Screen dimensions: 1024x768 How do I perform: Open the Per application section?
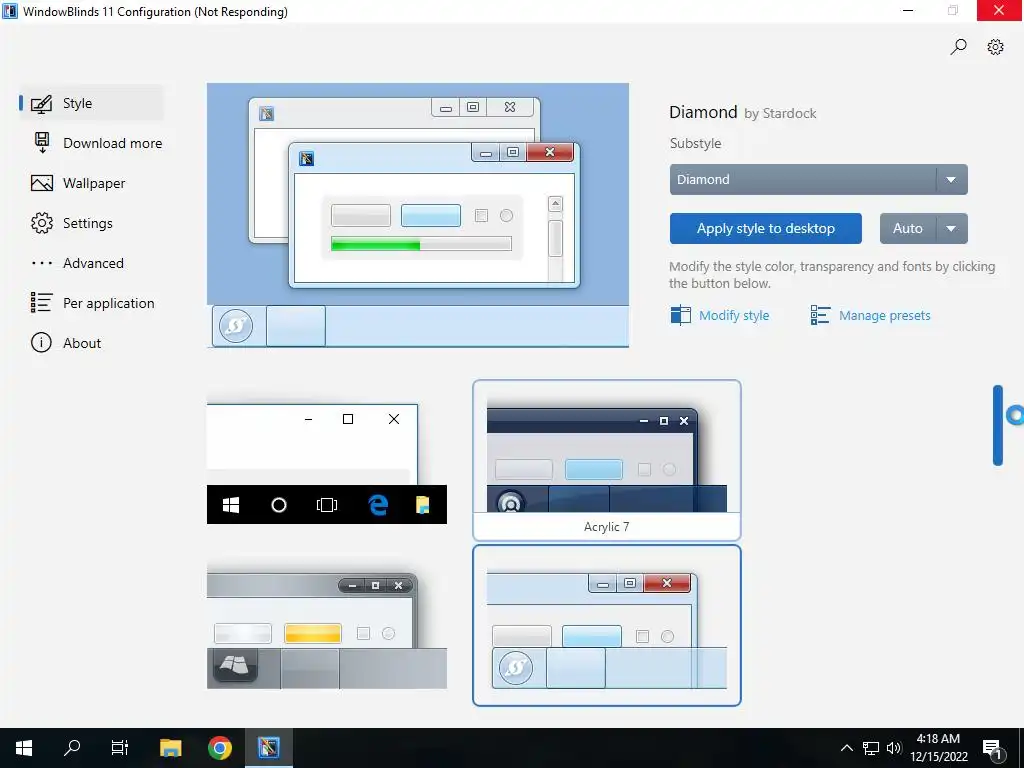tap(93, 303)
